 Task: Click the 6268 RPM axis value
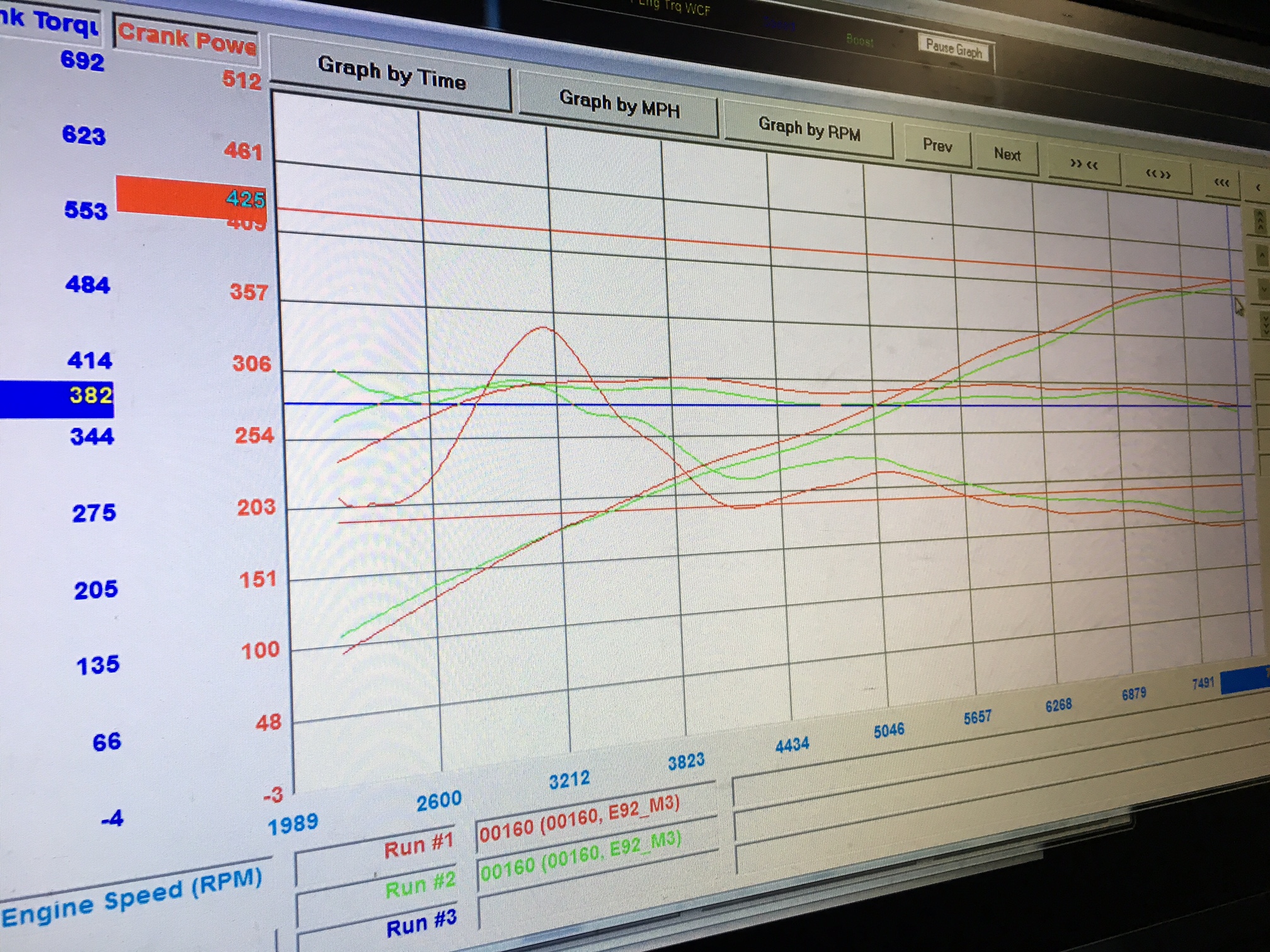[1058, 705]
